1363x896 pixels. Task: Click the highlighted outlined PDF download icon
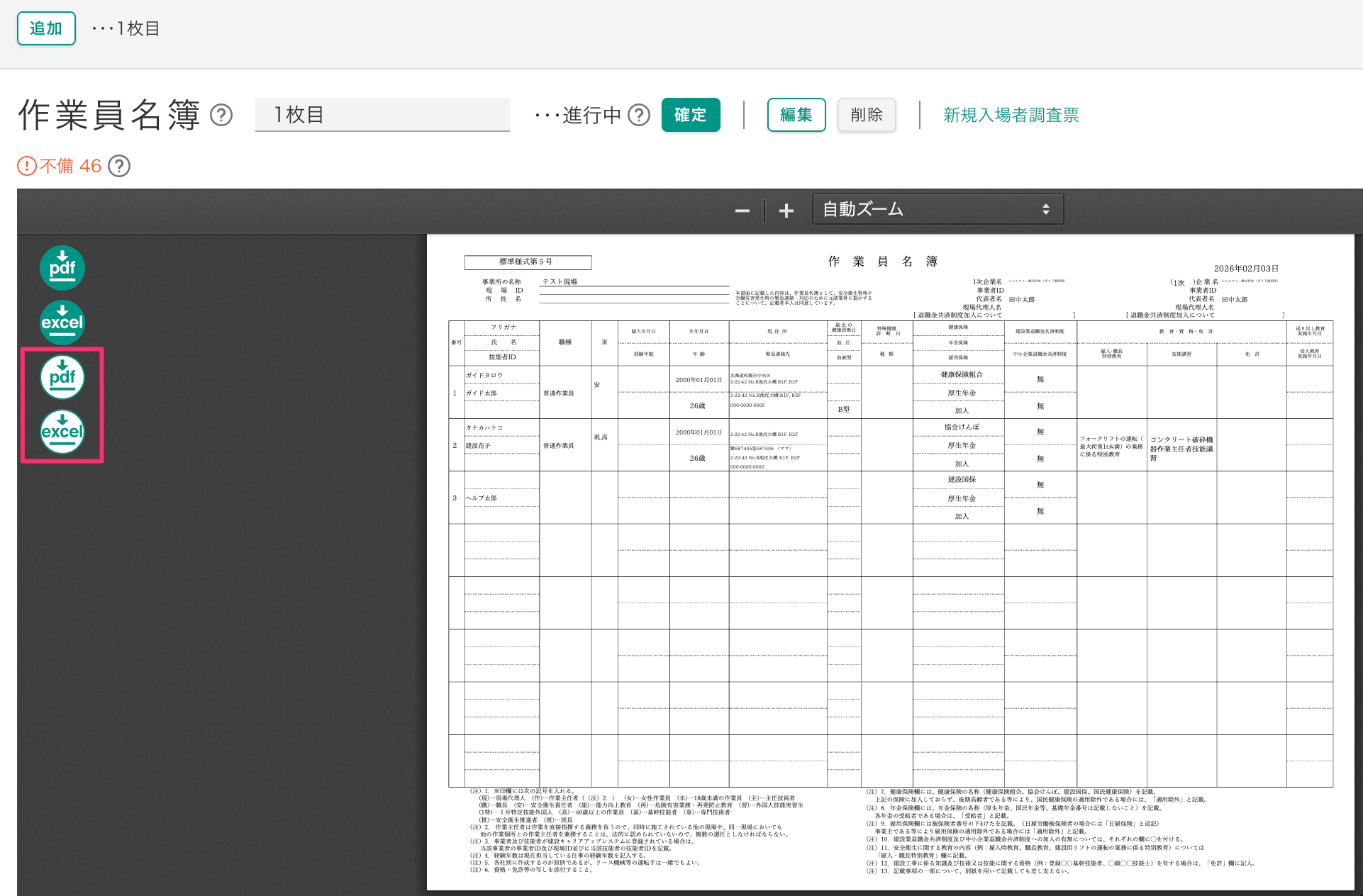click(x=62, y=377)
